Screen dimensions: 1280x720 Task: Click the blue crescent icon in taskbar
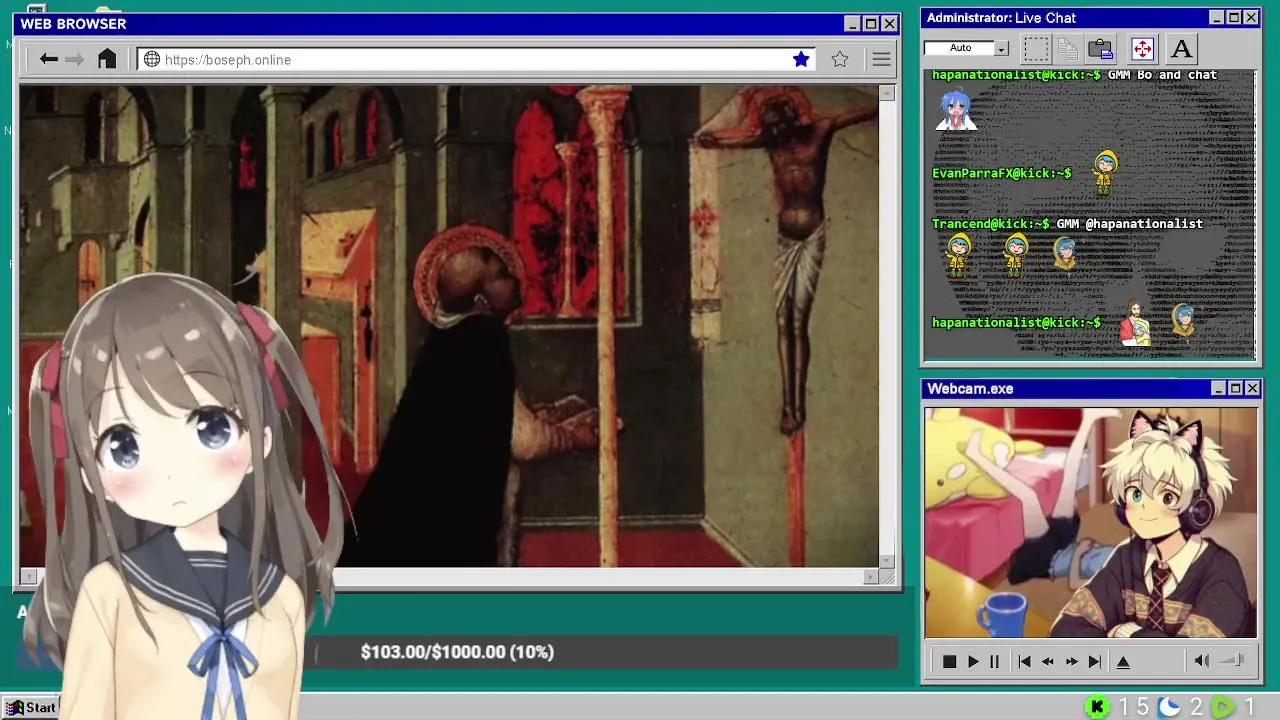click(x=1169, y=707)
